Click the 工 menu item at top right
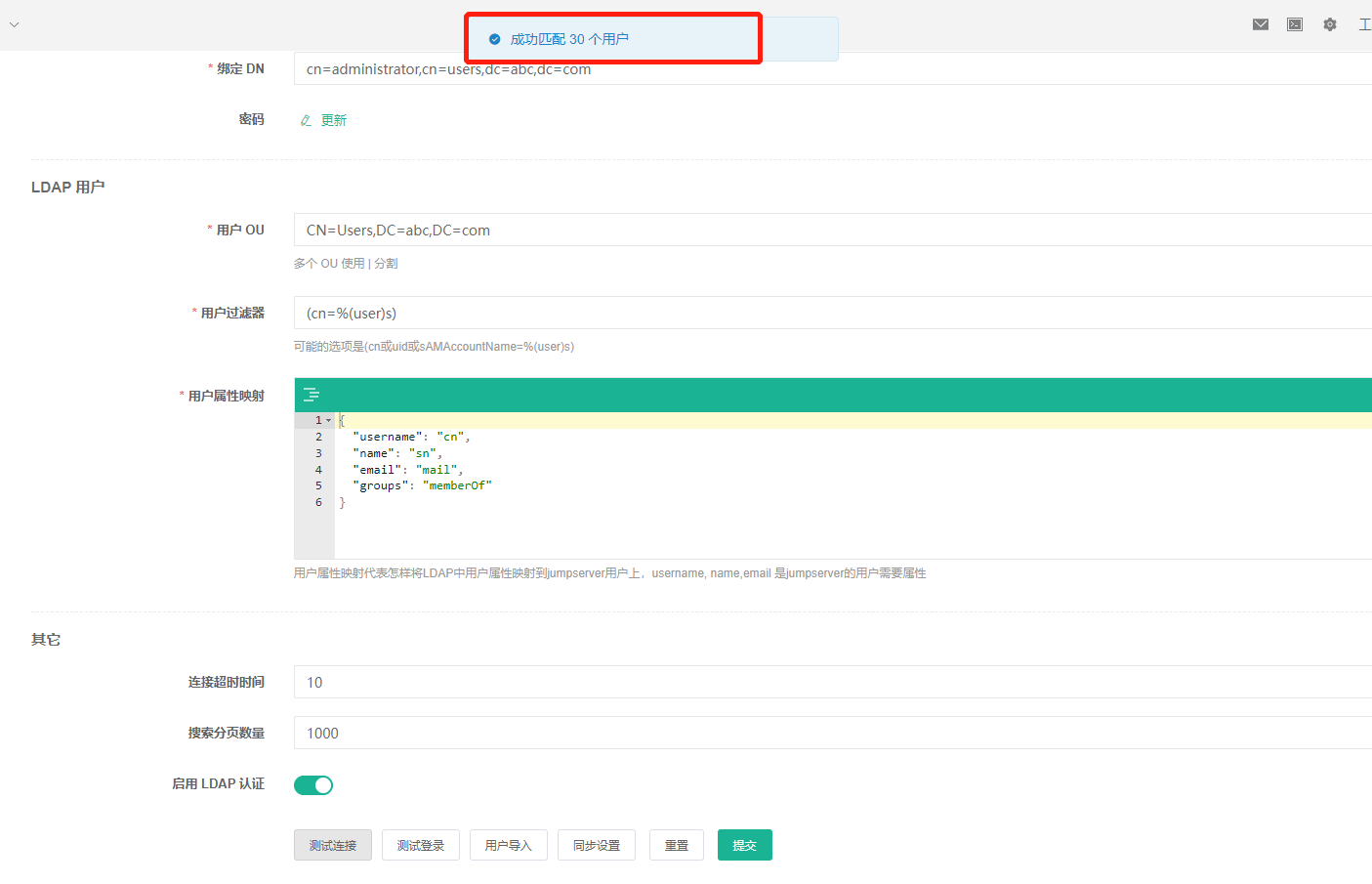 pyautogui.click(x=1365, y=23)
